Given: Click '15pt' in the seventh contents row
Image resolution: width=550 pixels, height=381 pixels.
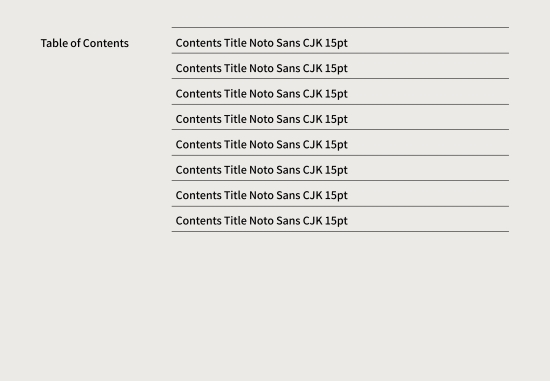Looking at the screenshot, I should point(336,196).
